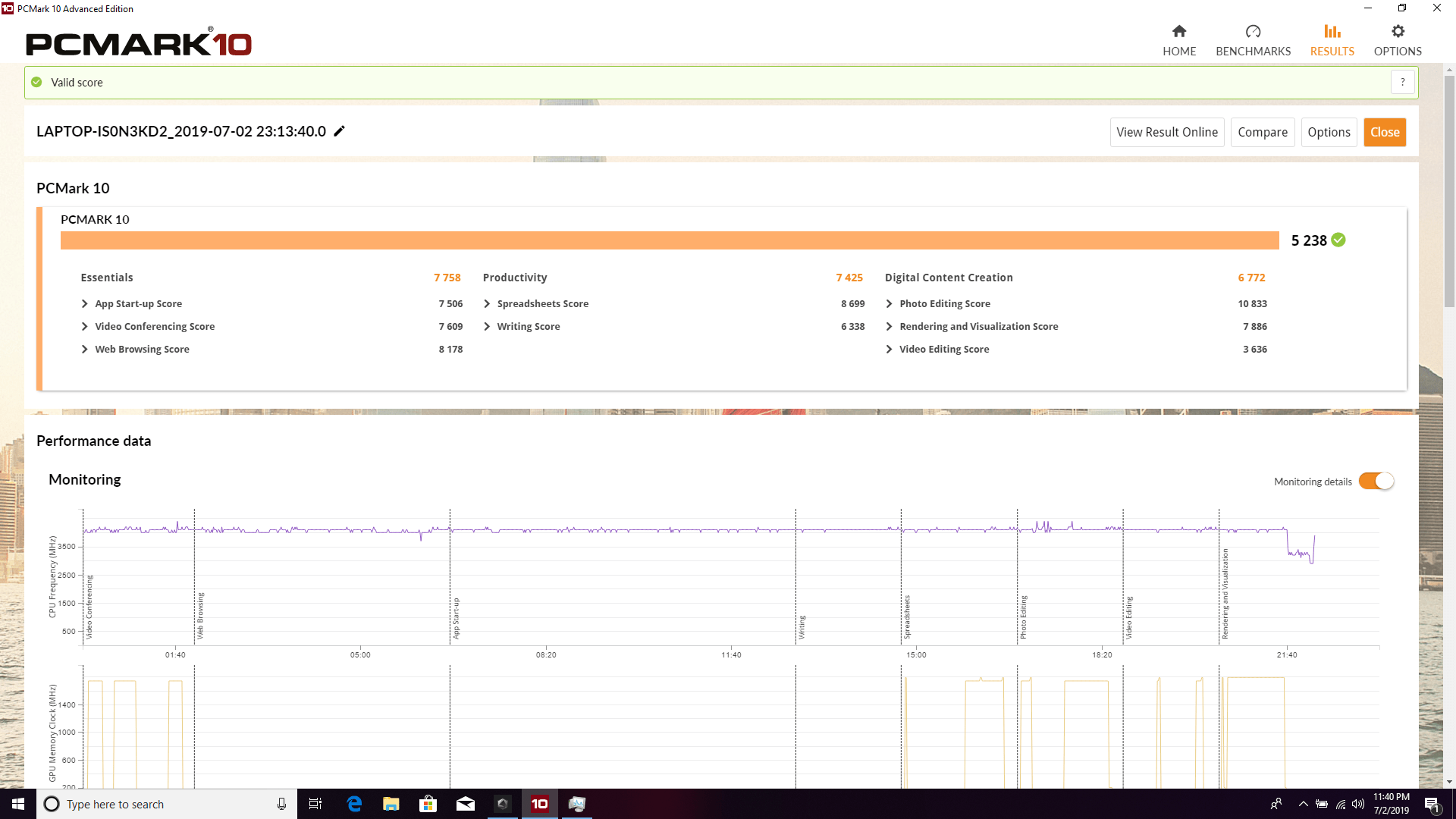Click the View Result Online button
The height and width of the screenshot is (819, 1456).
(1166, 132)
